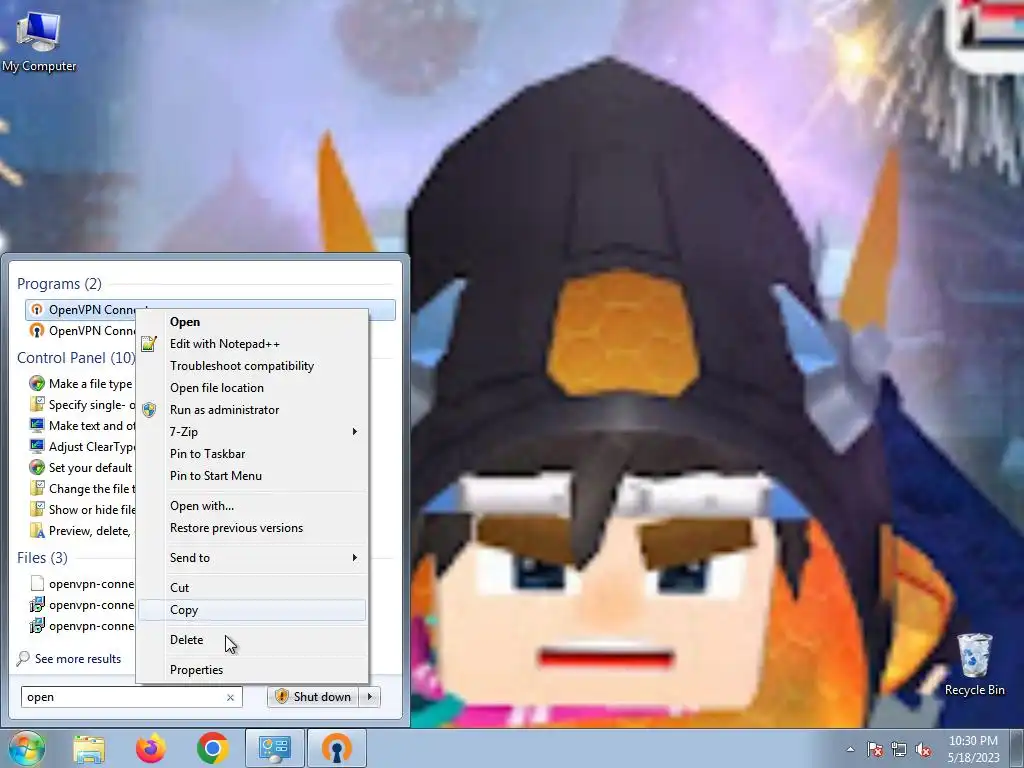
Task: Choose Pin to Start Menu
Action: 251,475
